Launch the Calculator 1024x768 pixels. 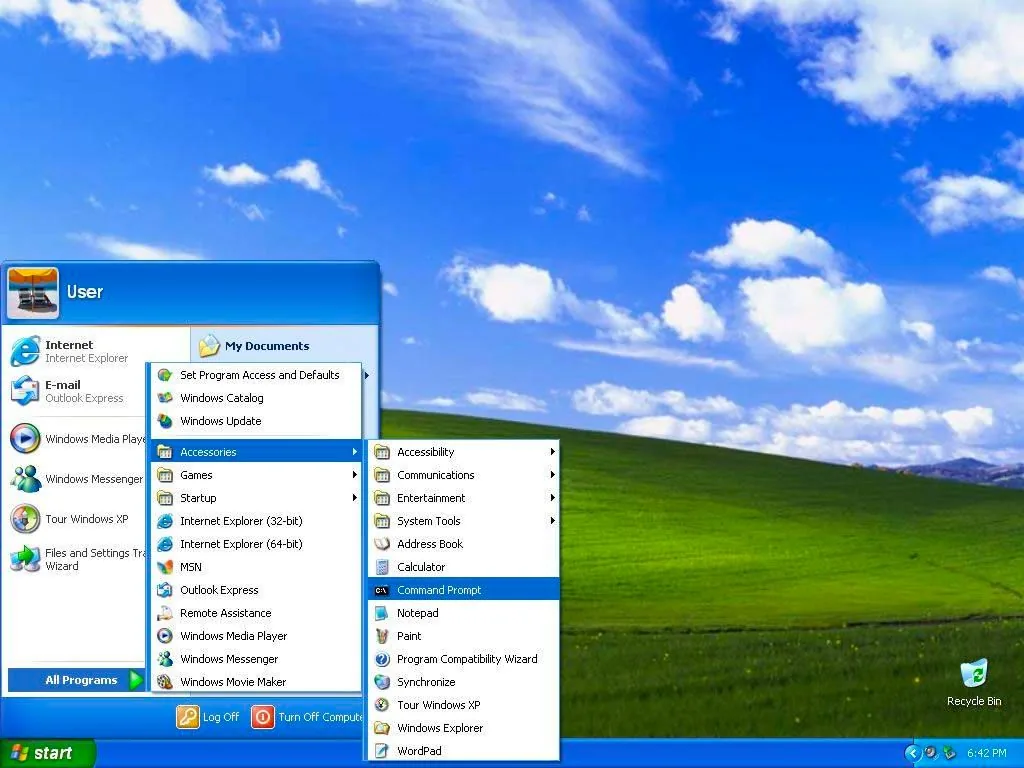click(x=422, y=566)
